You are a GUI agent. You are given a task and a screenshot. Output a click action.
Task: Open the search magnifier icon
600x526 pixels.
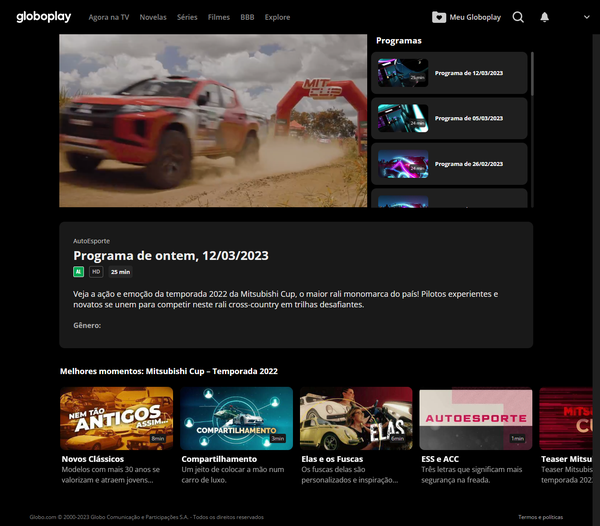point(518,17)
